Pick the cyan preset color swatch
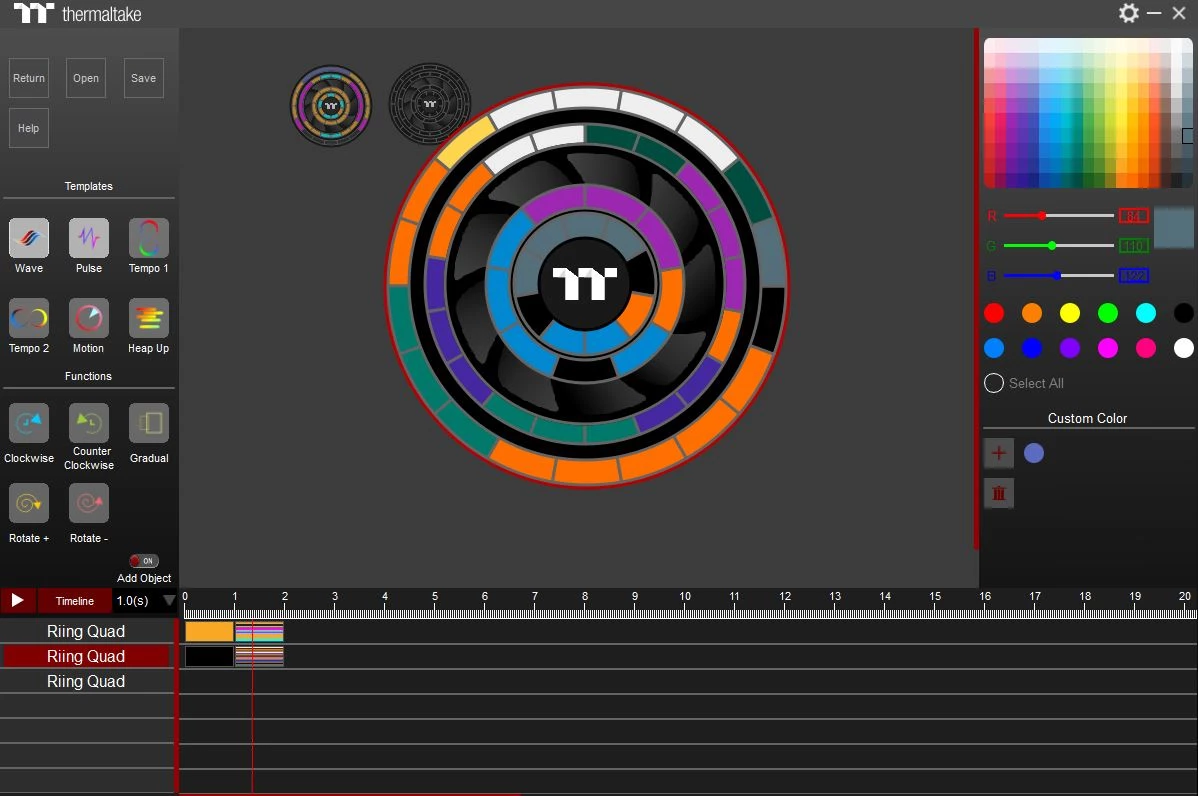 pos(1146,313)
